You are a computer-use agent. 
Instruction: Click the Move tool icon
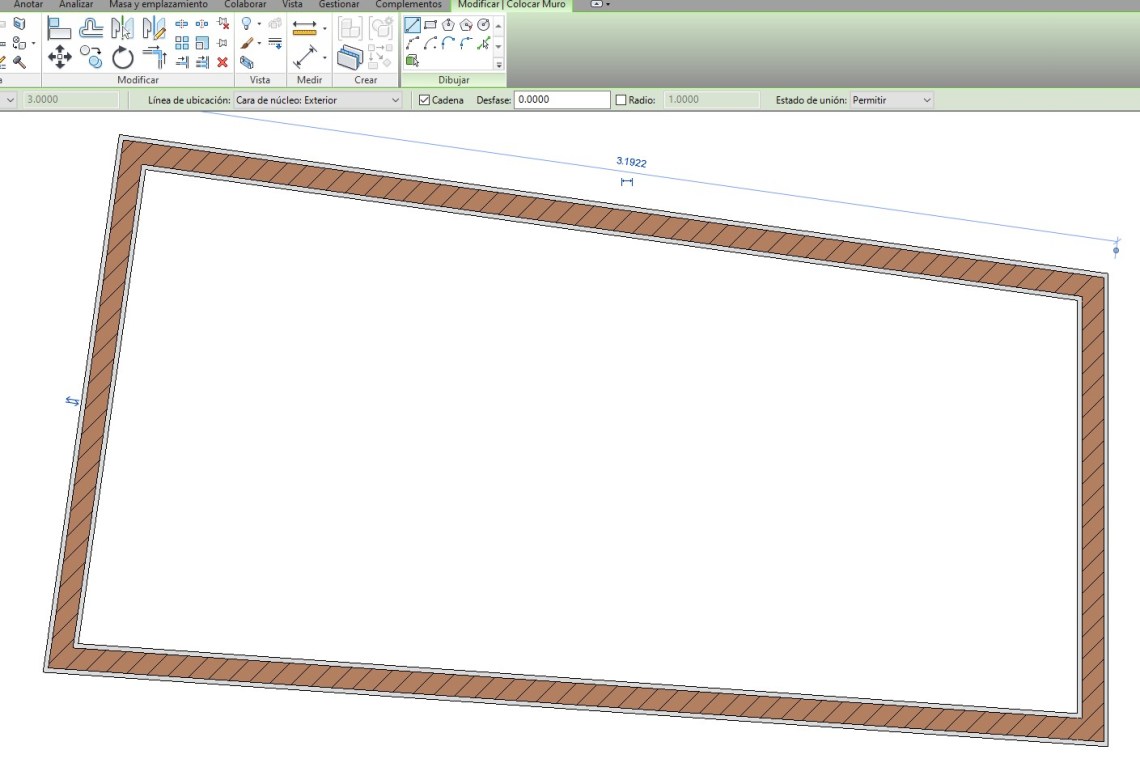[59, 57]
